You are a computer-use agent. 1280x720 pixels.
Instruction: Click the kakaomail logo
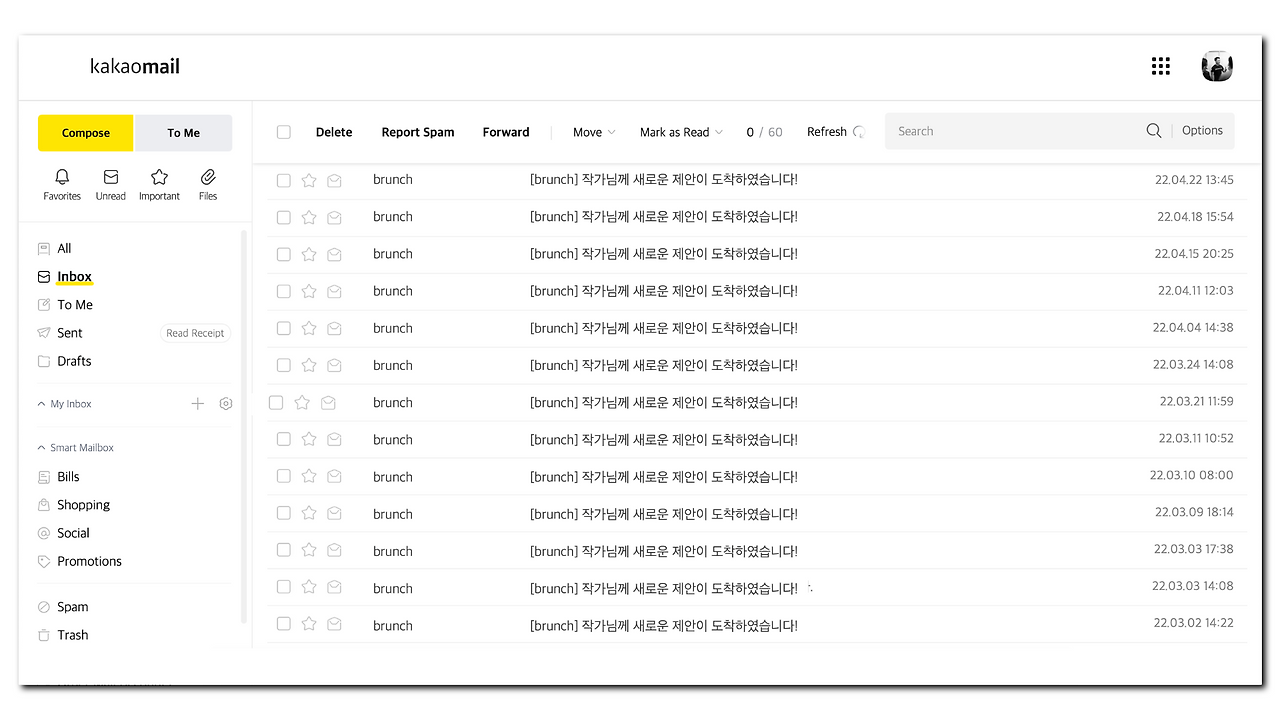(135, 67)
